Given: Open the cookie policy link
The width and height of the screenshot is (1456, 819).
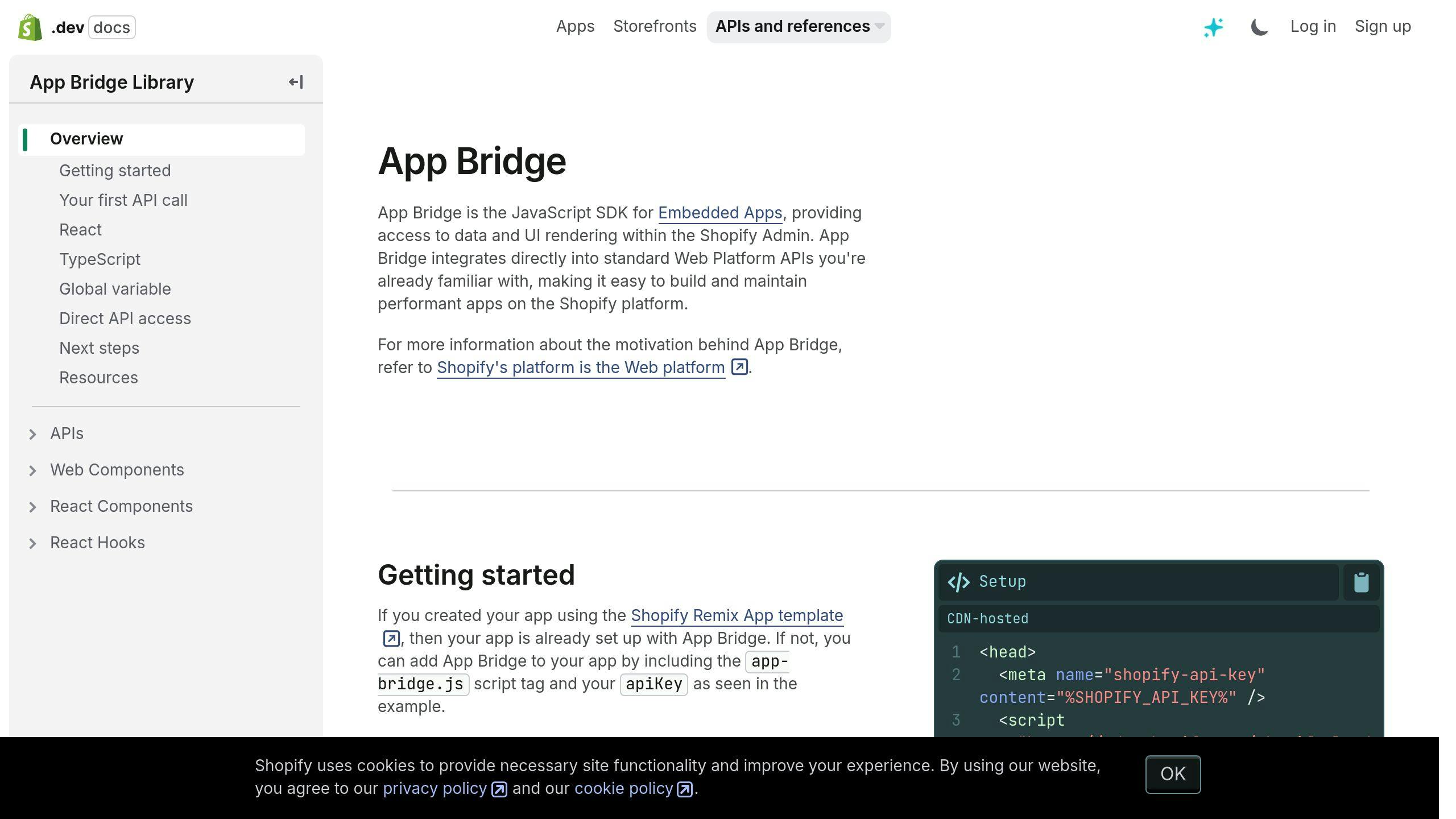Looking at the screenshot, I should point(623,789).
